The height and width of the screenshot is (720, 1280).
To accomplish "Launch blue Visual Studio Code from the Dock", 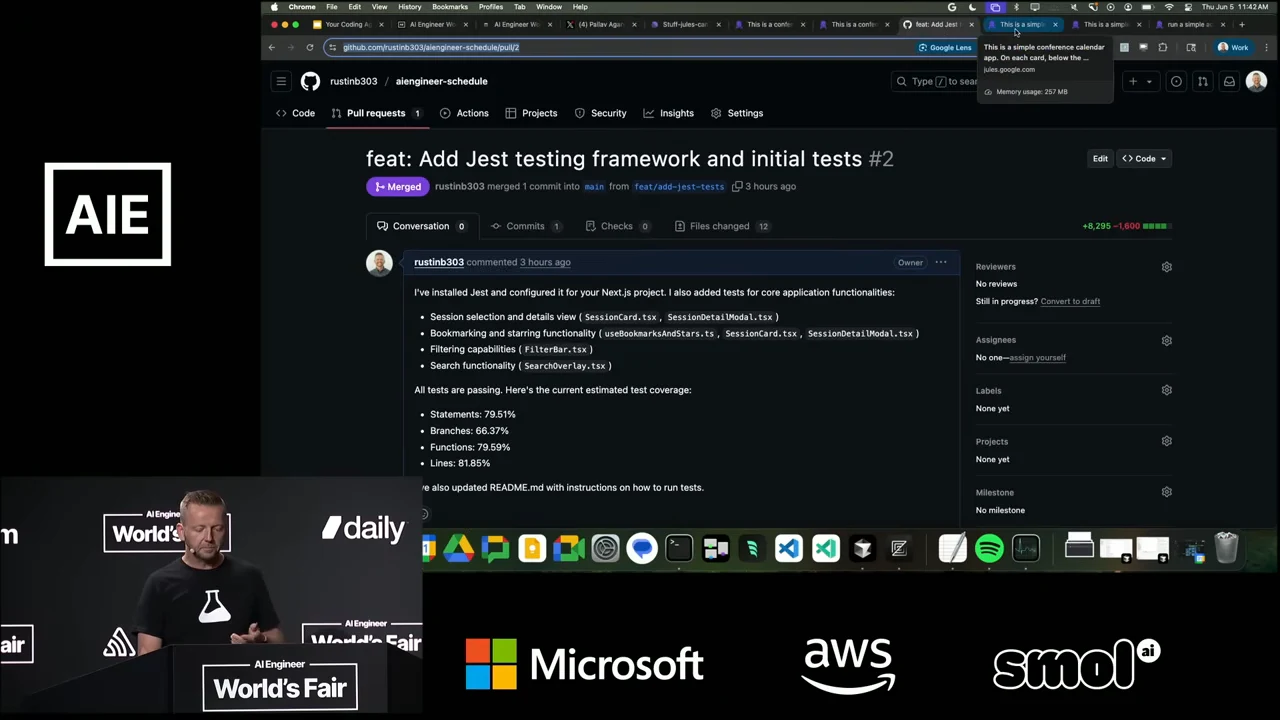I will pos(789,548).
